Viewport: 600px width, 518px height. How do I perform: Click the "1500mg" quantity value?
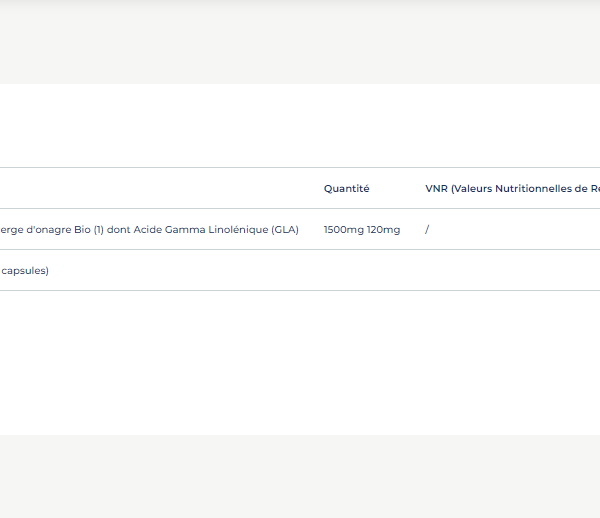[343, 230]
